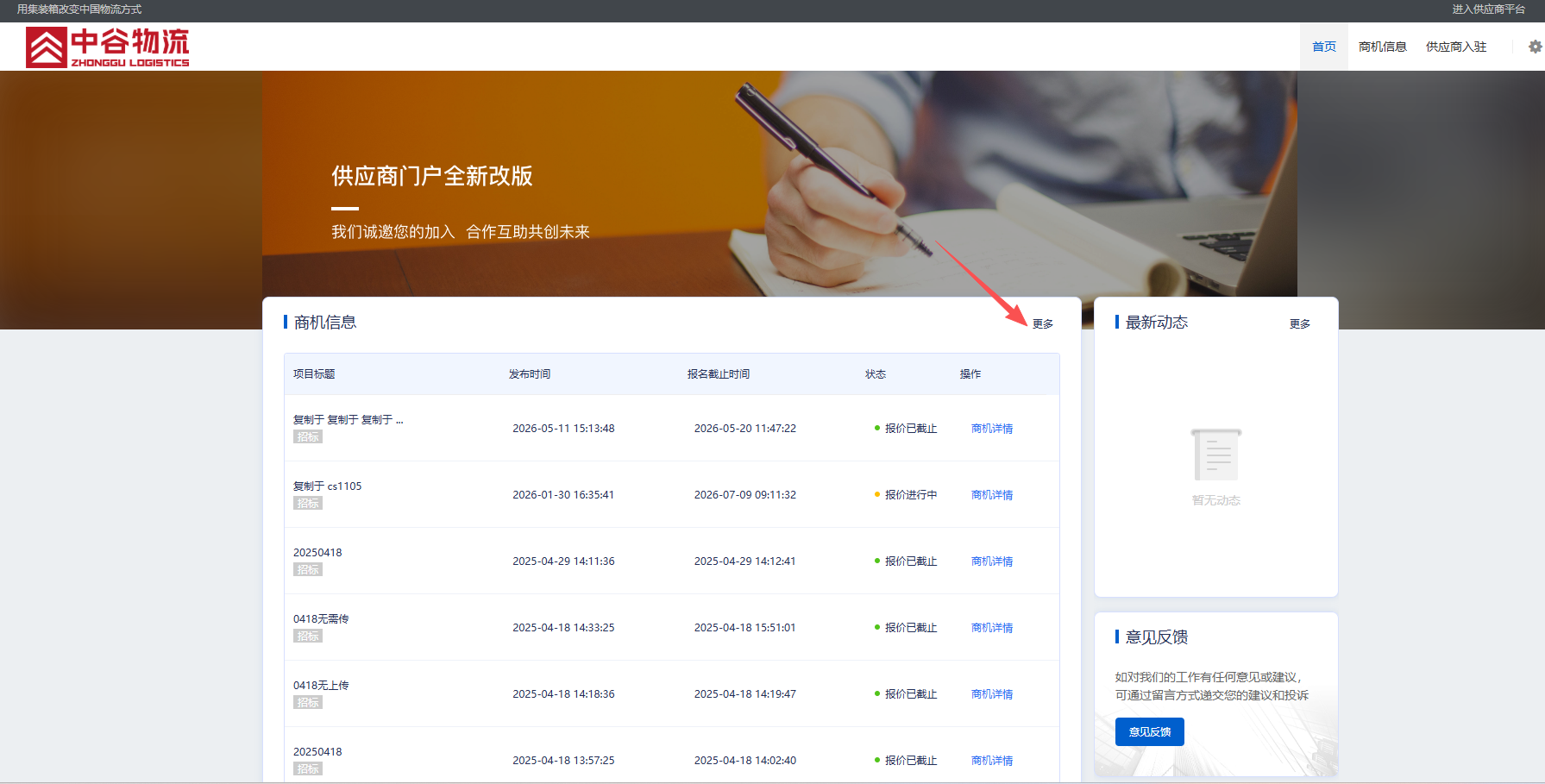The width and height of the screenshot is (1545, 784).
Task: Click the 招标 tag under 复制于 cs1105
Action: [308, 504]
